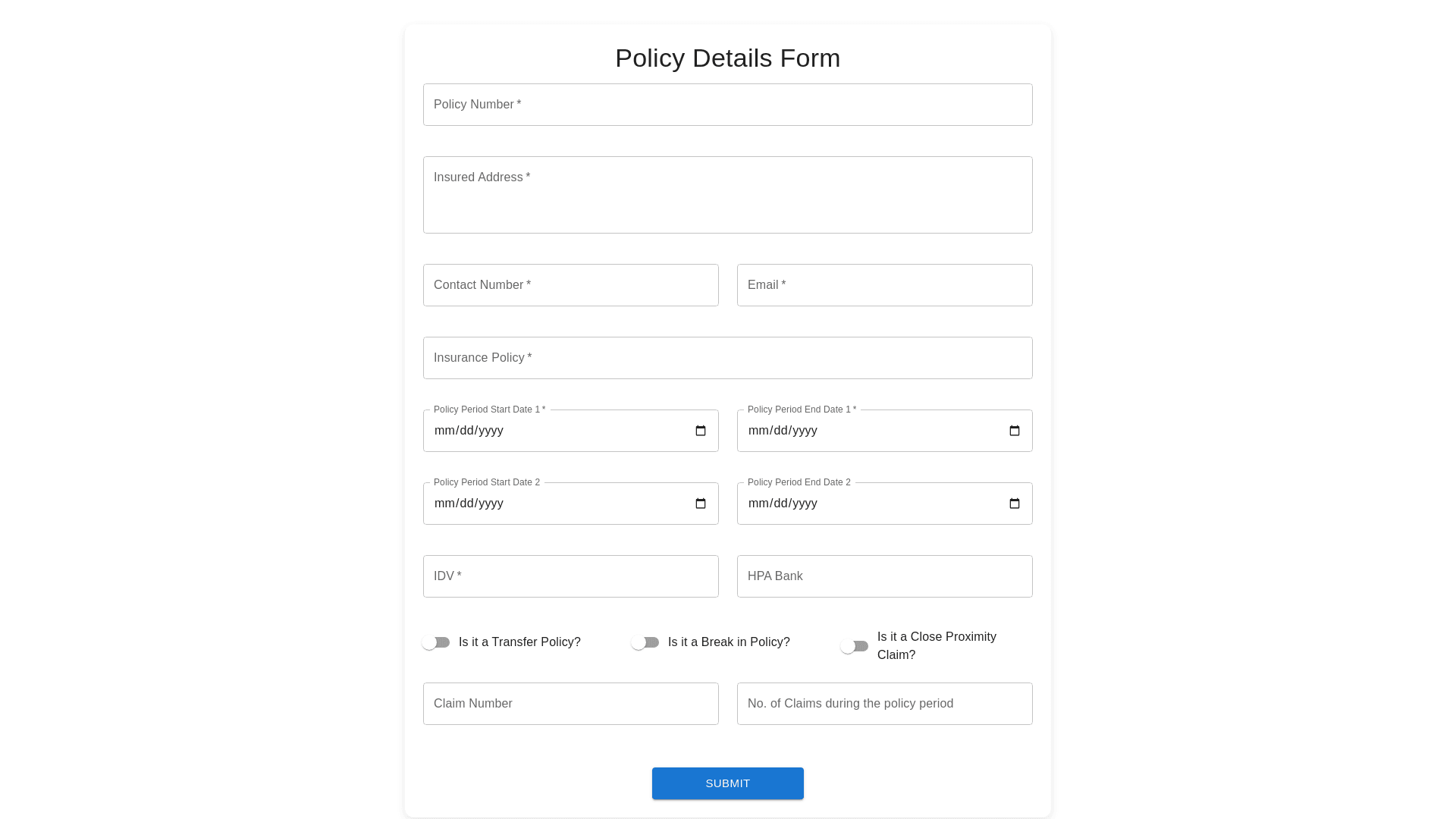Click the End Date 2 mm/dd/yyyy text
The height and width of the screenshot is (819, 1456).
pyautogui.click(x=783, y=504)
